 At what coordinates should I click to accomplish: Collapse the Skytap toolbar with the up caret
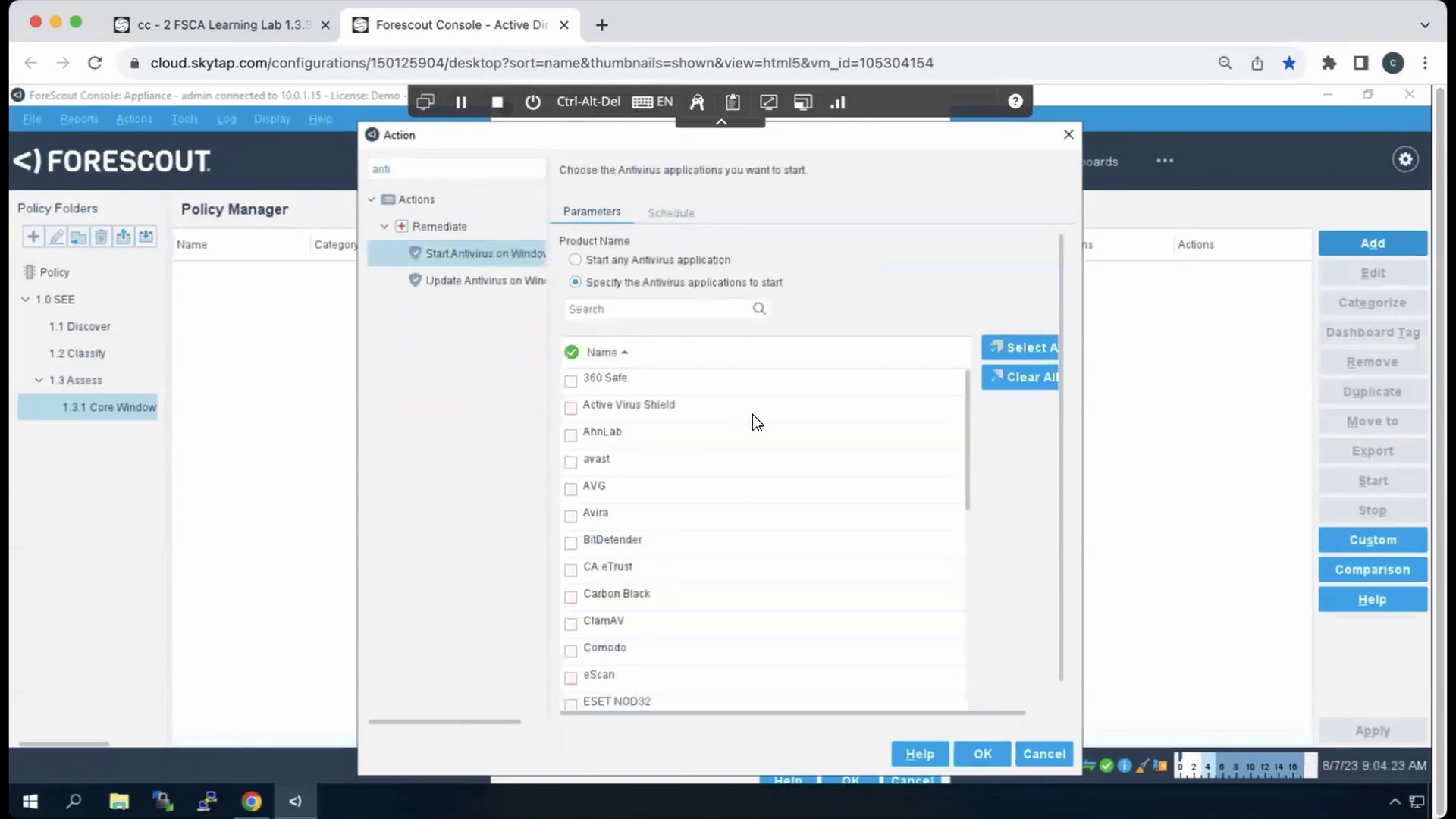pyautogui.click(x=721, y=121)
